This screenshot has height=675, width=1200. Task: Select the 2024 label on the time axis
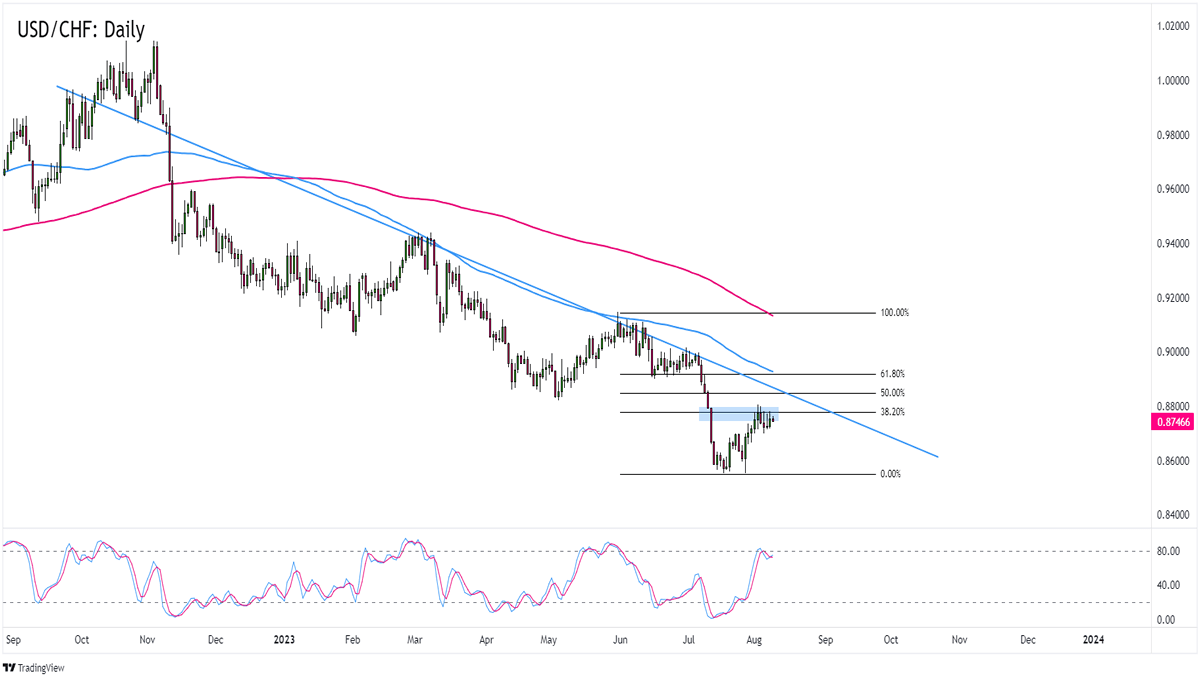(1094, 638)
